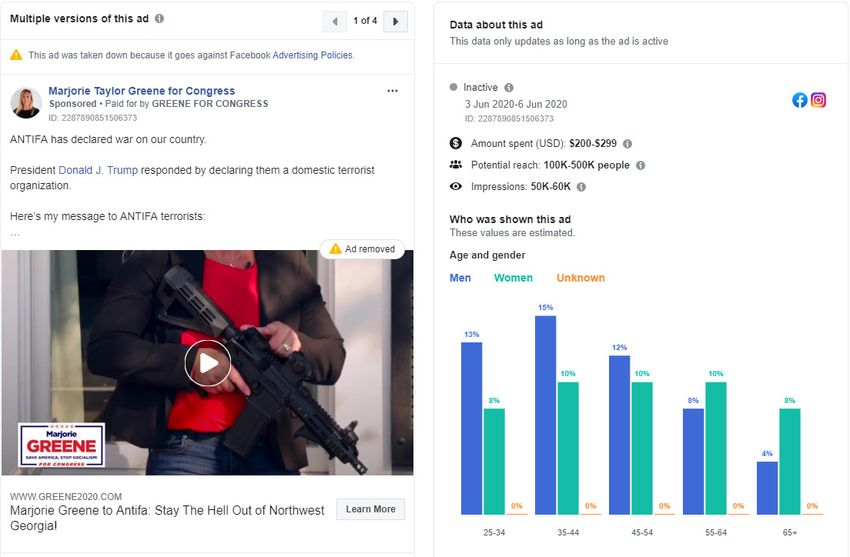Click the 1 of 4 version counter
Image resolution: width=850 pixels, height=557 pixels.
365,21
